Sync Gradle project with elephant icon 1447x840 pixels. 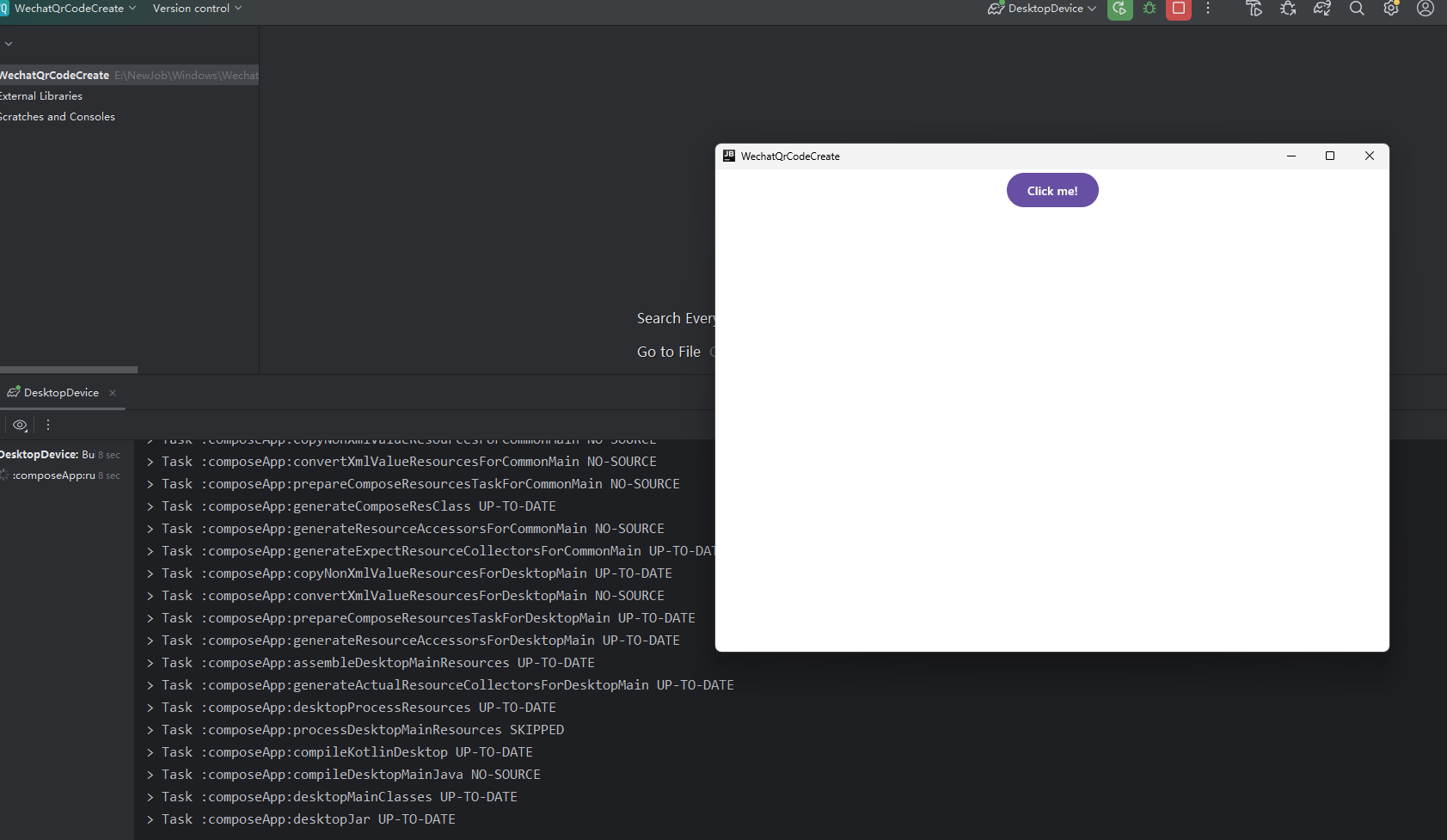pos(1322,9)
